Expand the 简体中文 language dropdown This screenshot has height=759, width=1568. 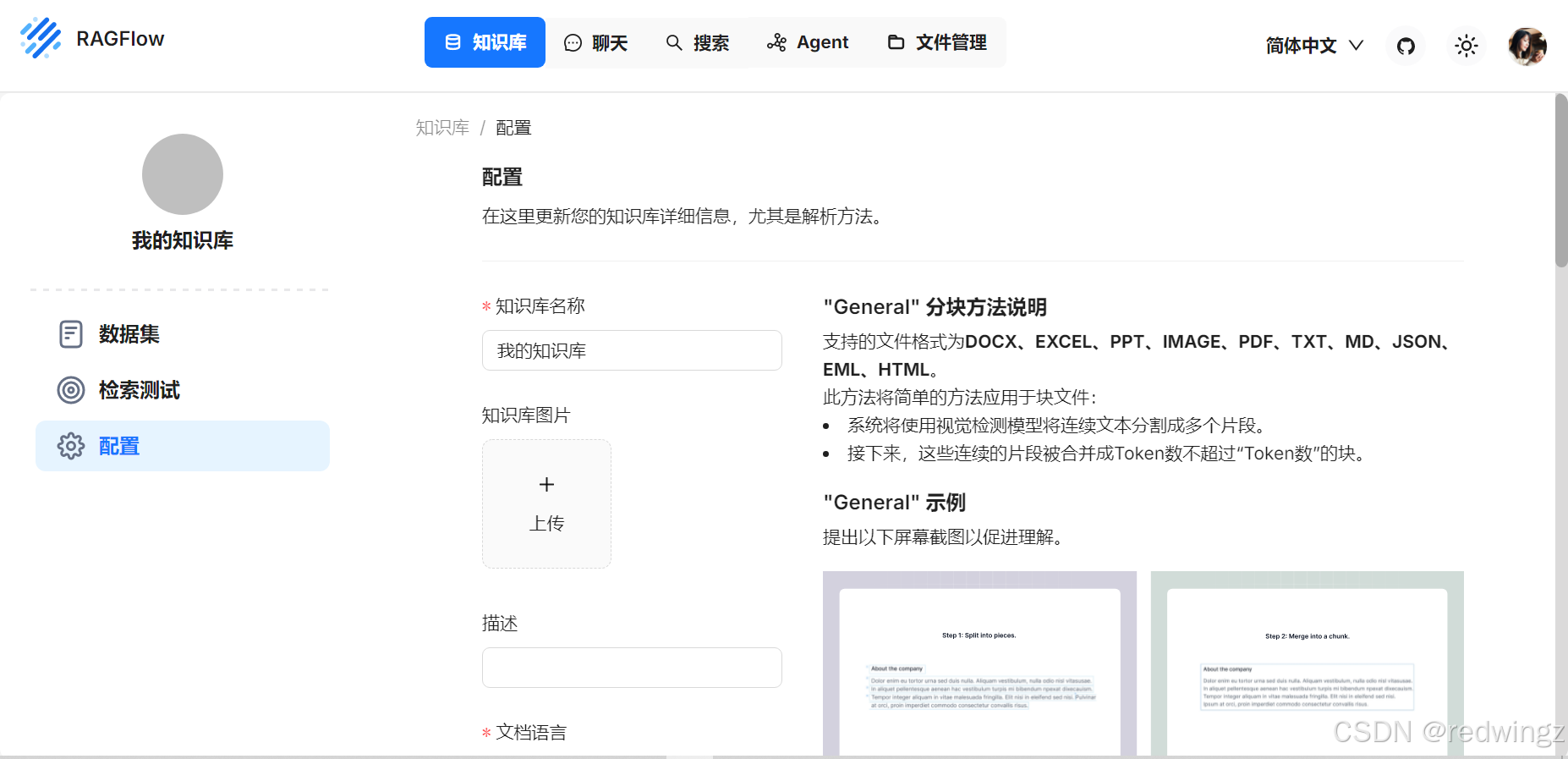pos(1314,46)
